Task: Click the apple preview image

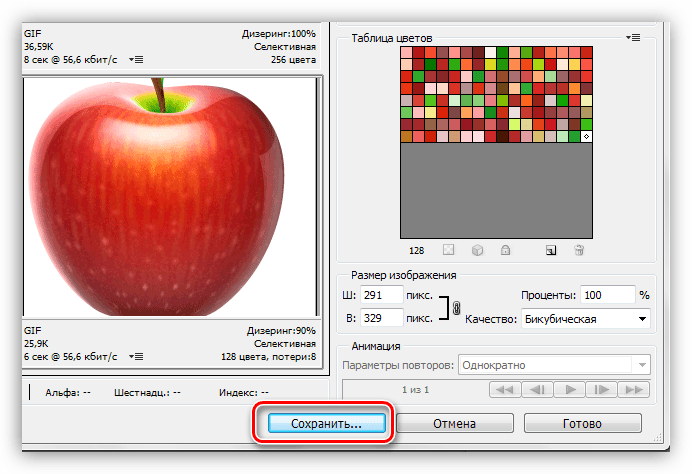Action: [x=170, y=196]
